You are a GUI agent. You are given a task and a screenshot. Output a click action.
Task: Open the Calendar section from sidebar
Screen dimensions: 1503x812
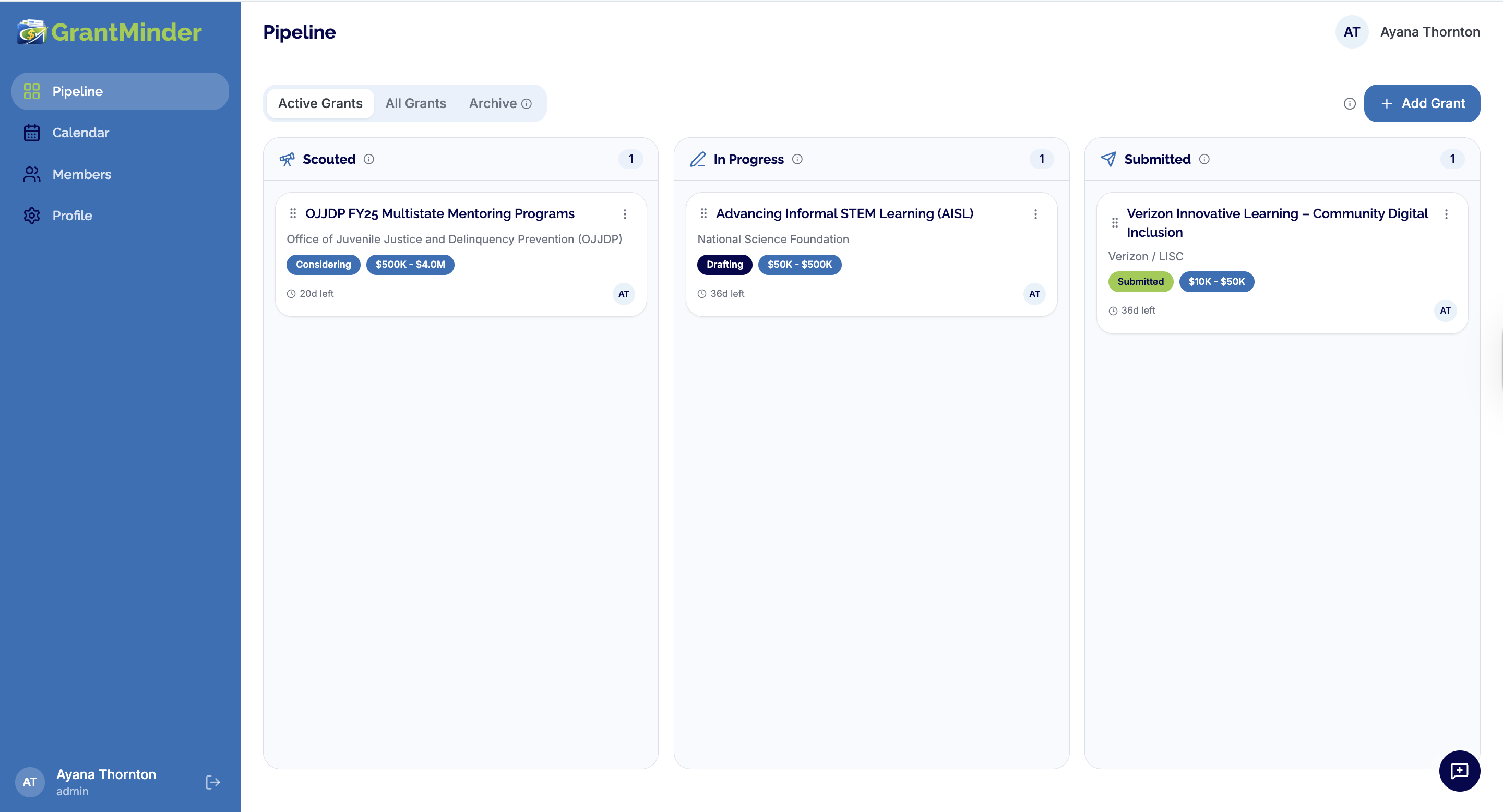click(x=31, y=133)
